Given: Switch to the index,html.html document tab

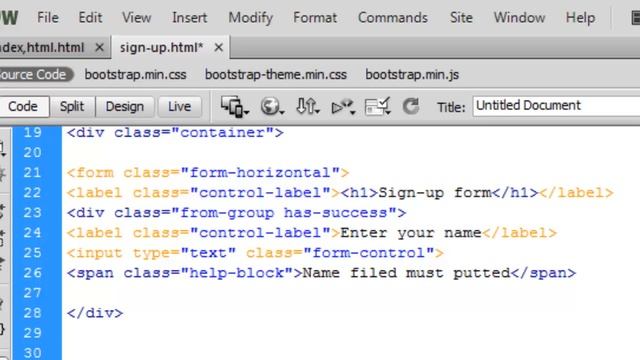Looking at the screenshot, I should pos(42,48).
